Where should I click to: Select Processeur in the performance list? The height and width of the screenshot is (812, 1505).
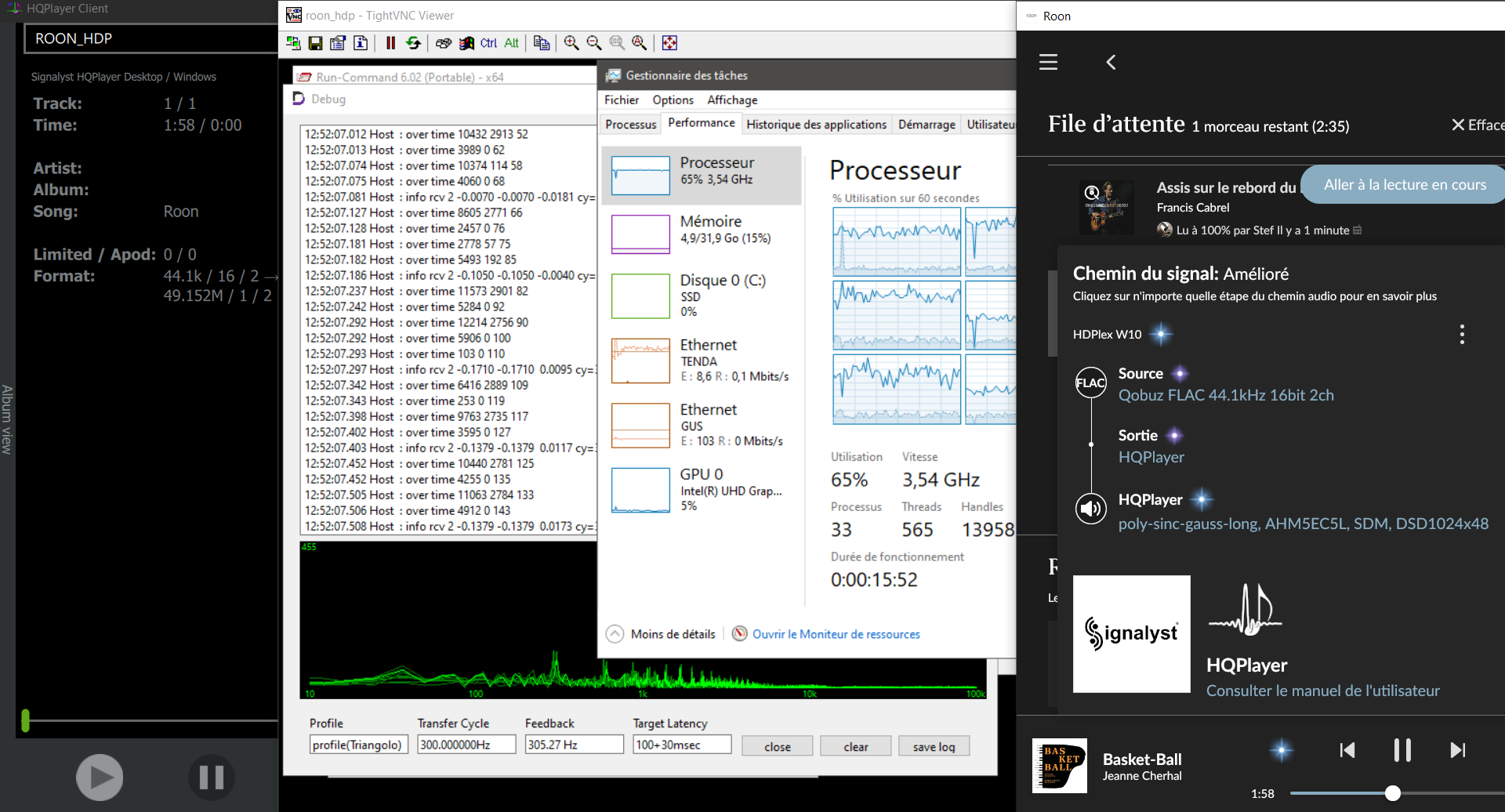(x=702, y=175)
